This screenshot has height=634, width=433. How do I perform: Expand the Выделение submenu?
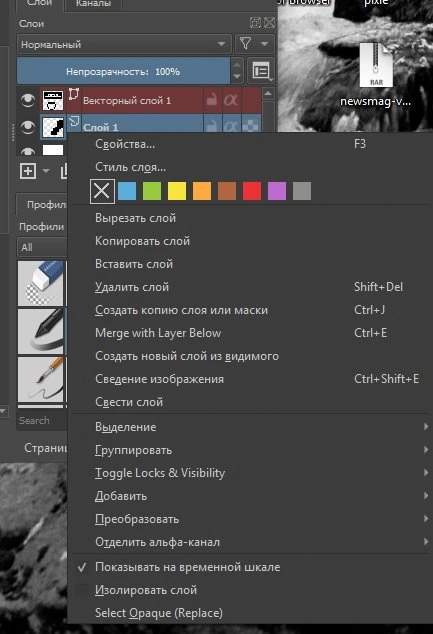(x=251, y=427)
